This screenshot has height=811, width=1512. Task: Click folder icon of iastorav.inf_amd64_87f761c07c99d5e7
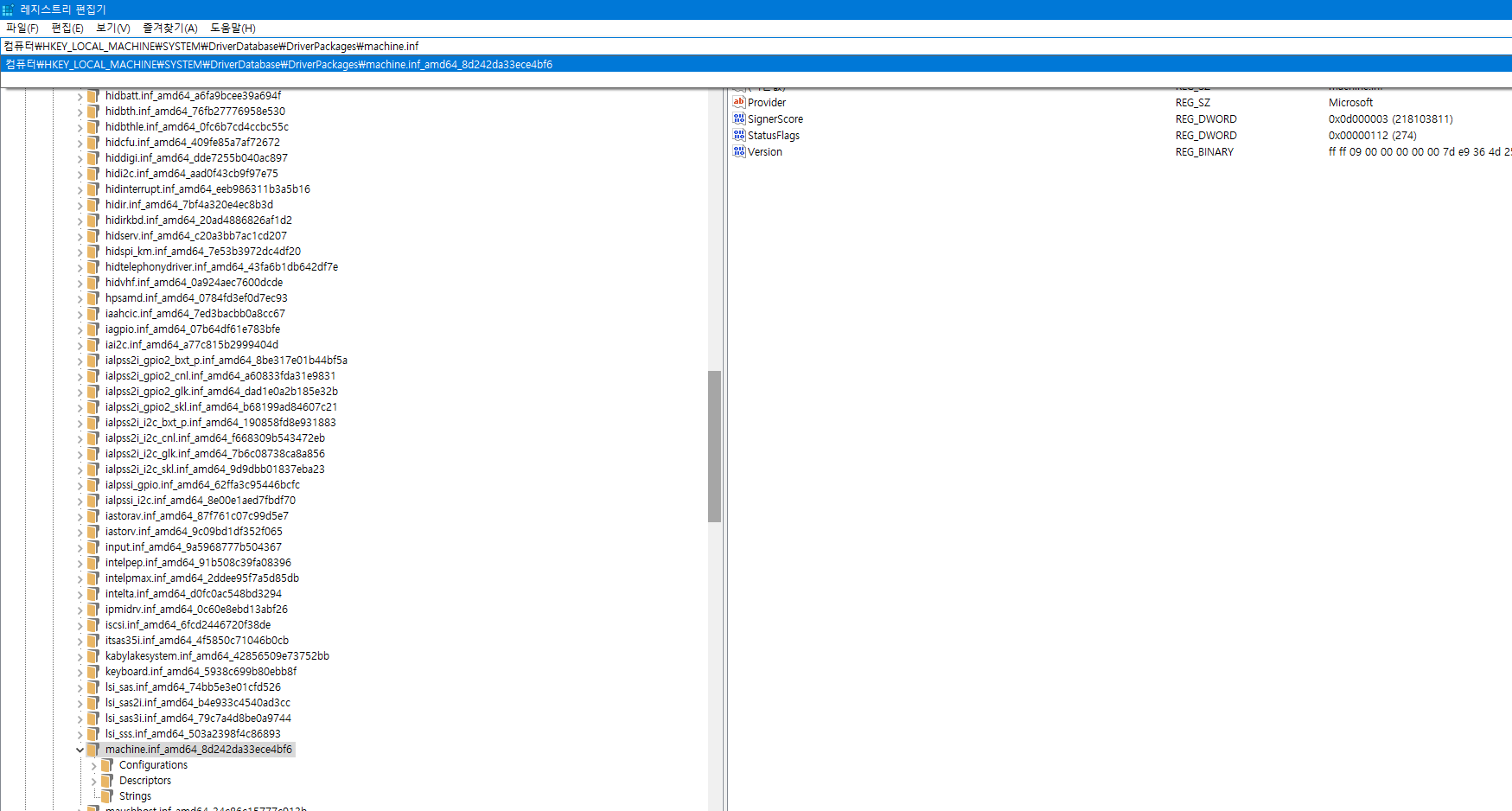[93, 516]
